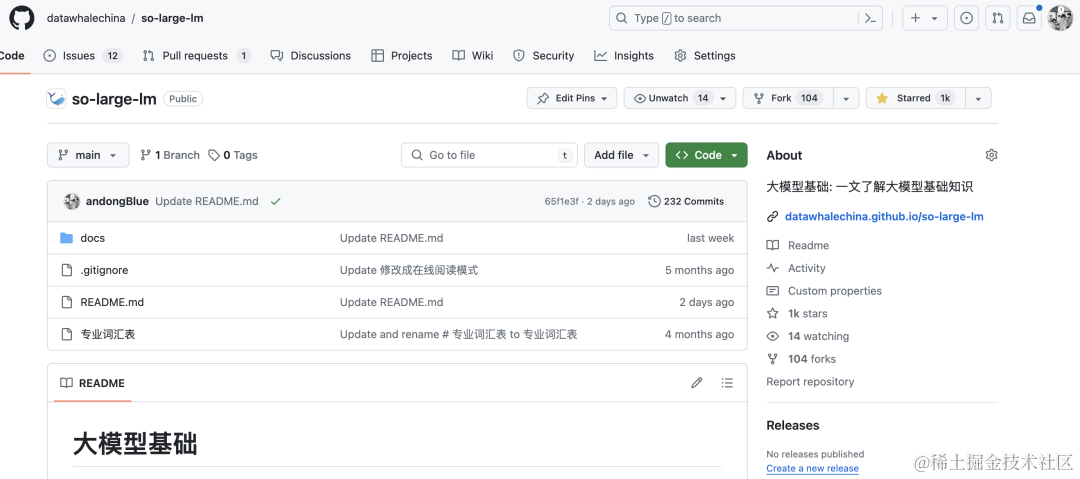Select the README tab in file viewer
This screenshot has width=1080, height=479.
(92, 383)
